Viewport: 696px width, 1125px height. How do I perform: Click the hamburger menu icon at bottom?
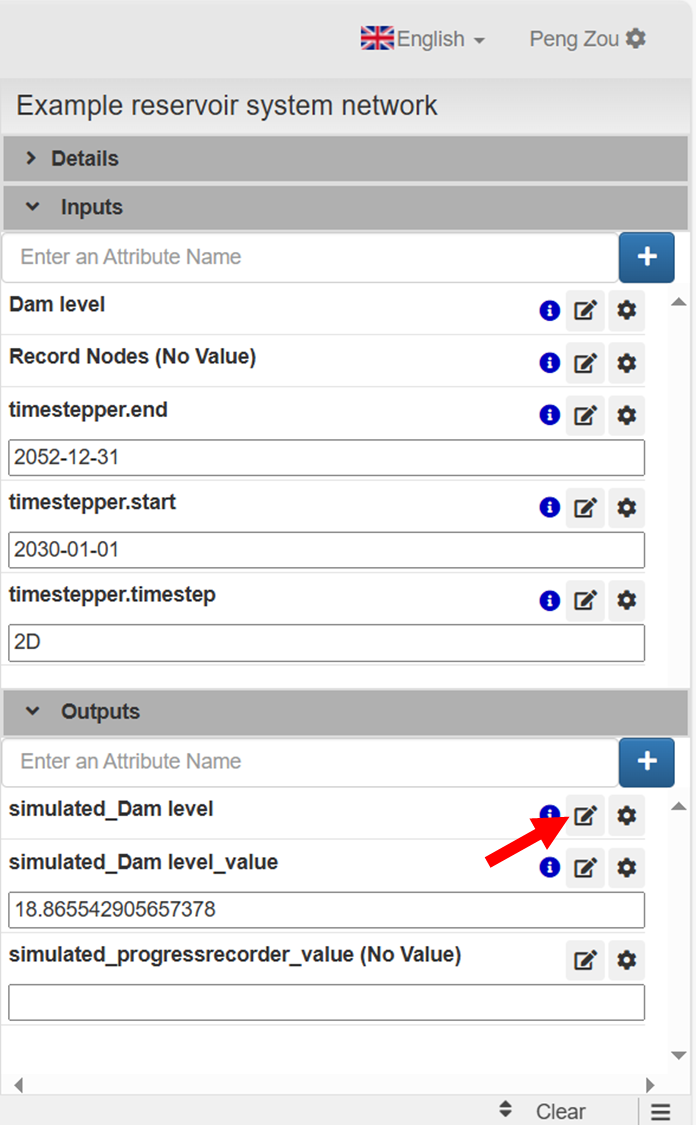click(660, 1111)
